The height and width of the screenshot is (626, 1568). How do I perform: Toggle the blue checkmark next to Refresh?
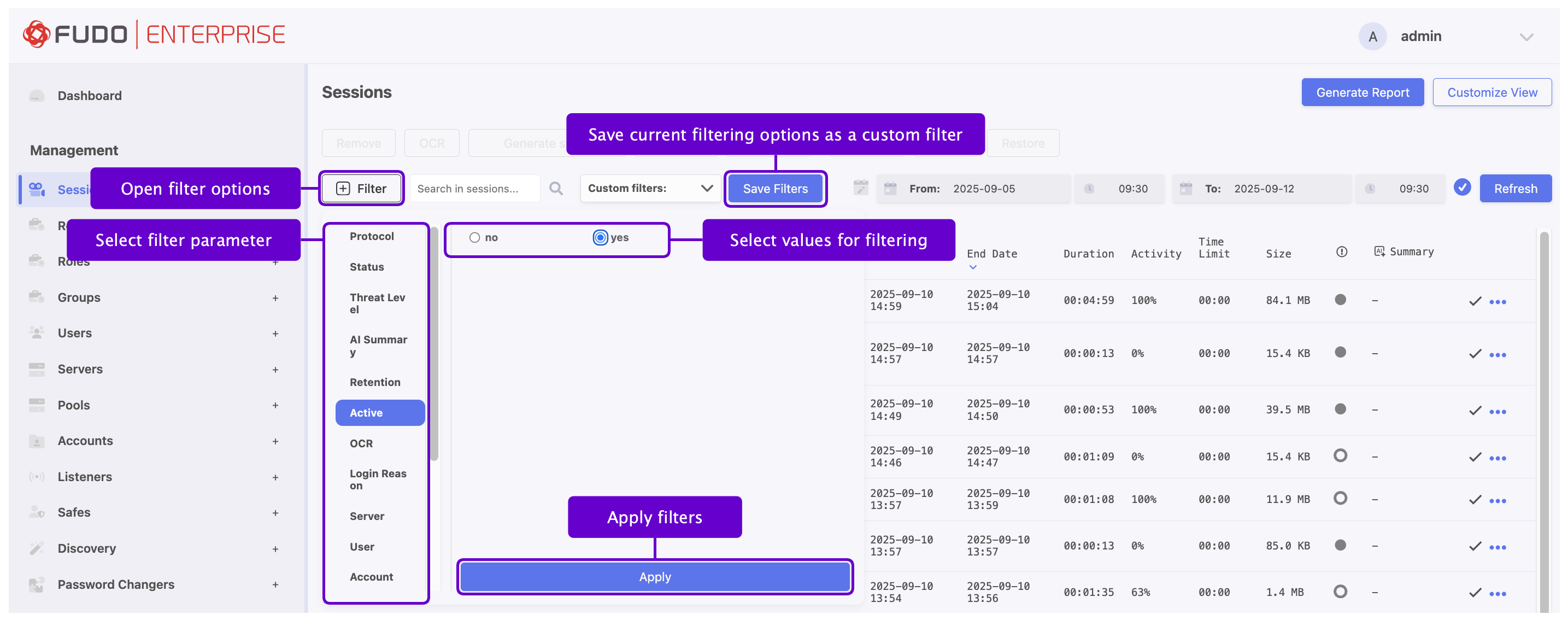[1462, 188]
